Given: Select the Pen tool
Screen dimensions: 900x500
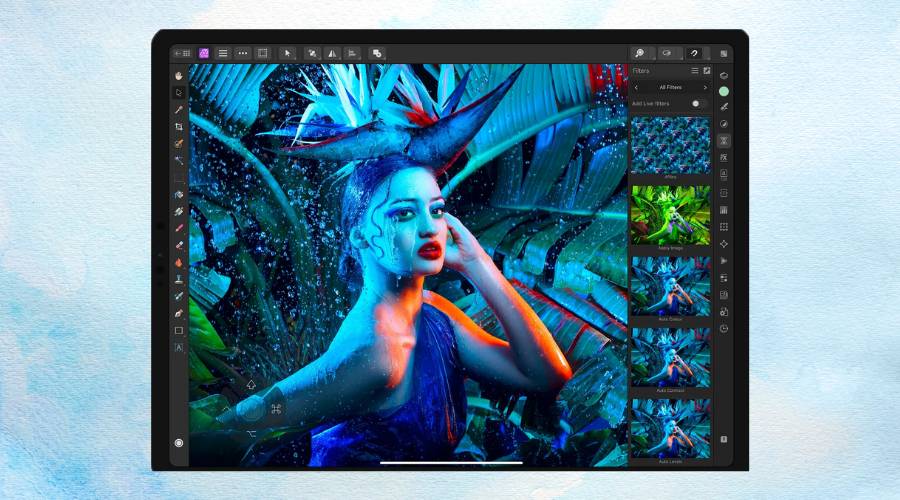Looking at the screenshot, I should click(x=179, y=313).
